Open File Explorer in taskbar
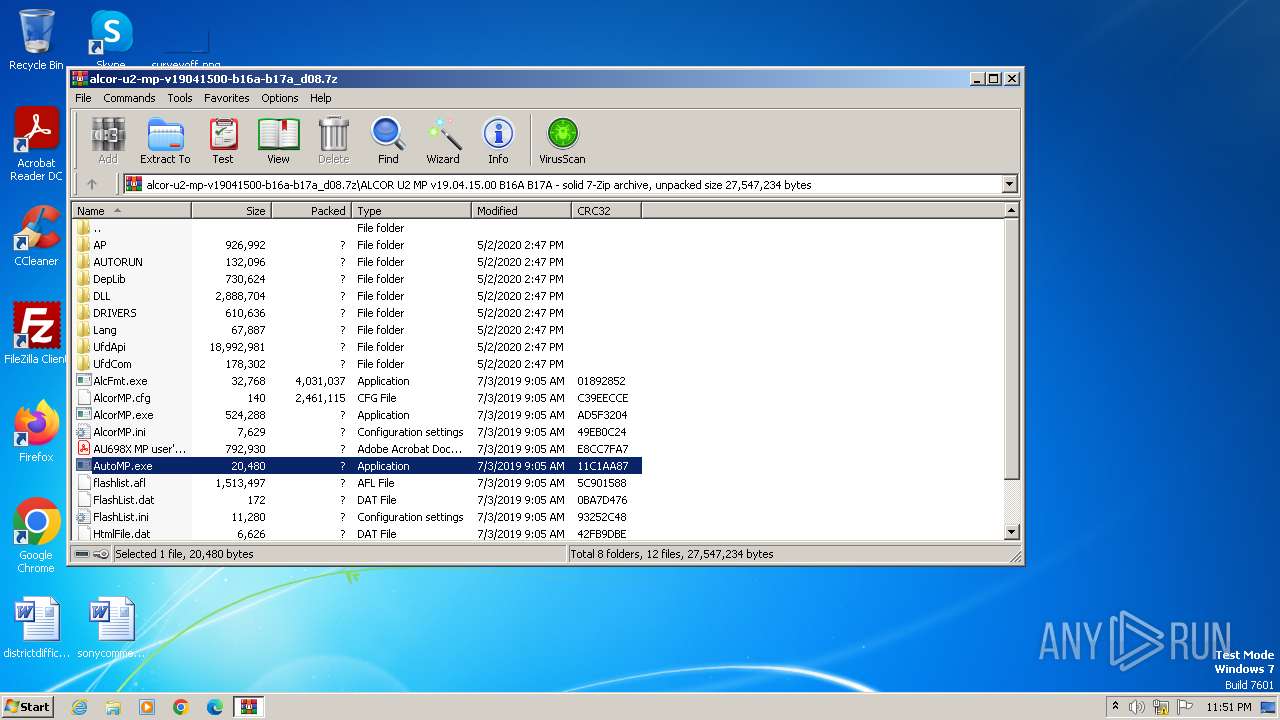The height and width of the screenshot is (720, 1280). pyautogui.click(x=113, y=707)
